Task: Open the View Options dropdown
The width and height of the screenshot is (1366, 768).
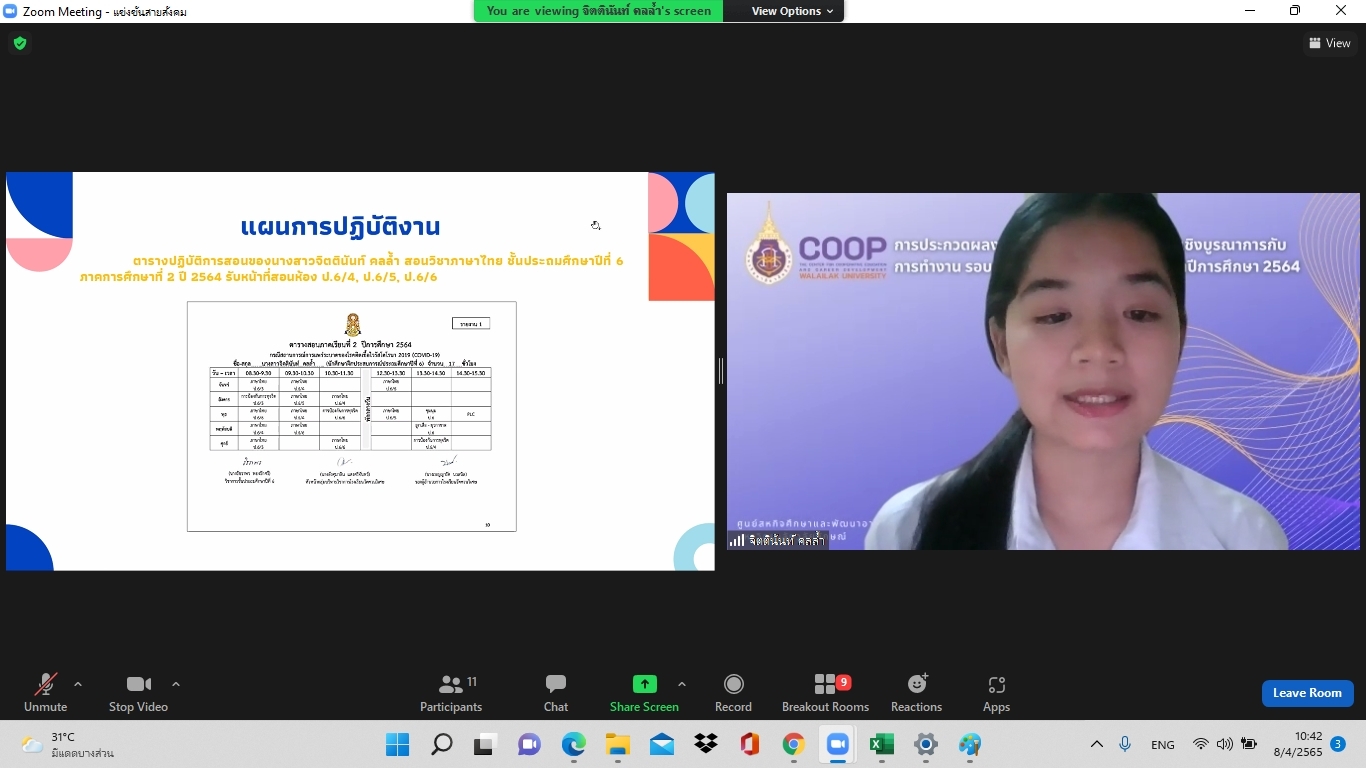Action: point(792,11)
